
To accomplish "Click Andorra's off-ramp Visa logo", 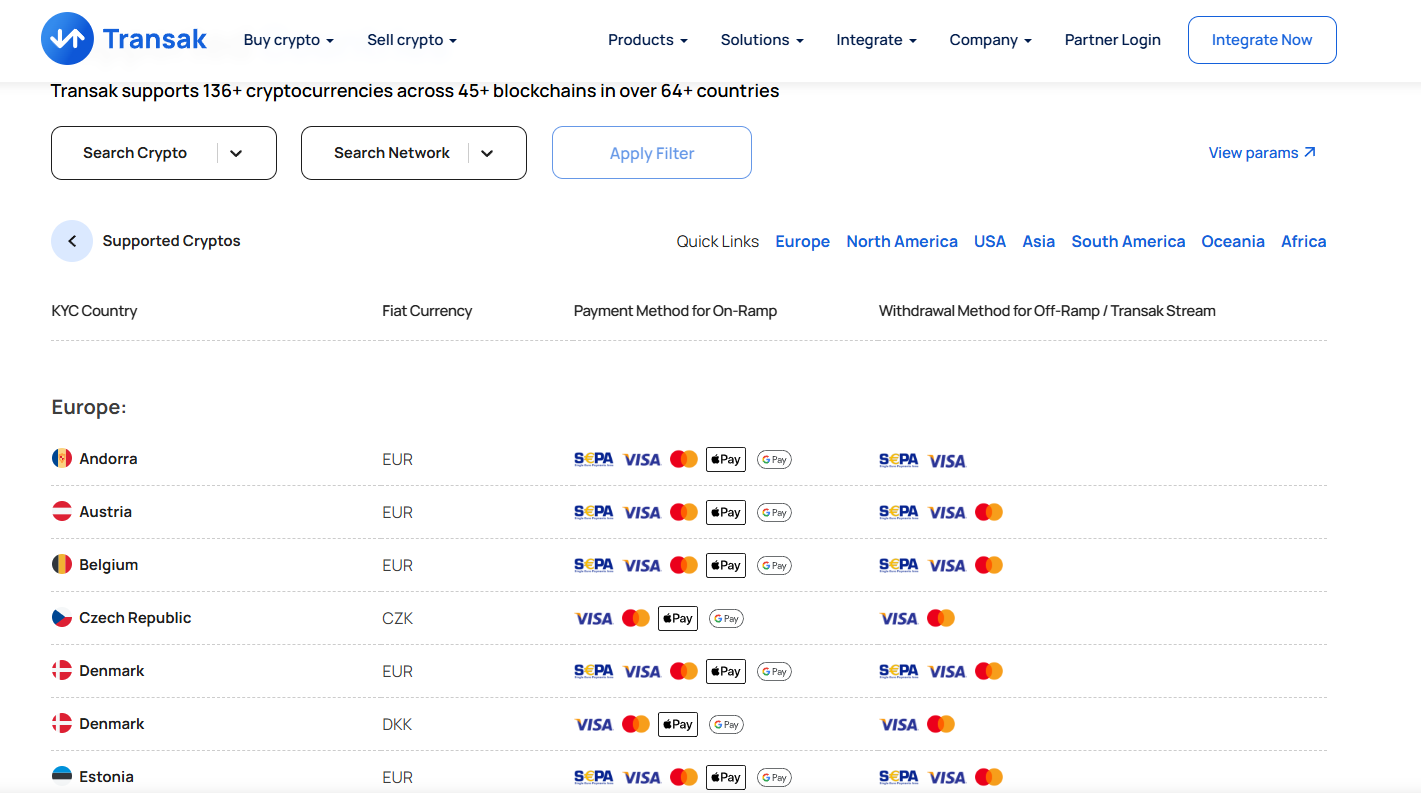I will 947,460.
